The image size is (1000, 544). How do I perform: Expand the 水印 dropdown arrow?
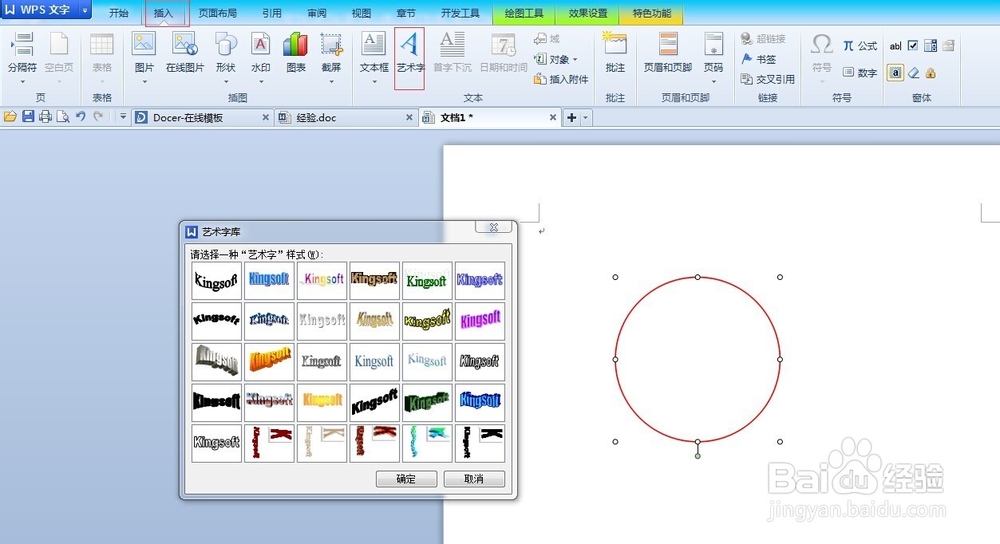260,82
